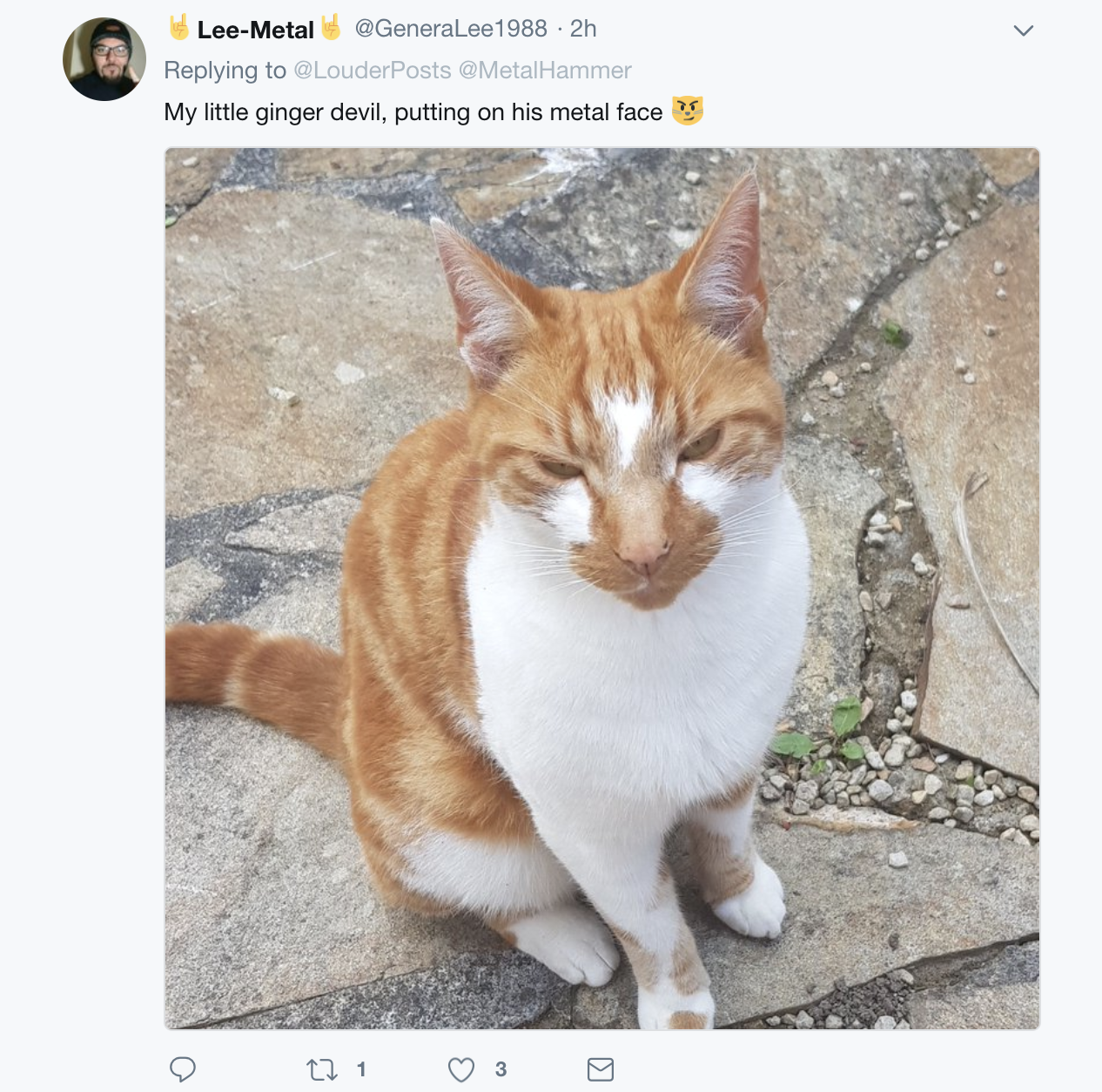The height and width of the screenshot is (1092, 1102).
Task: Retweet this tweet using the arrows icon
Action: (x=322, y=1069)
